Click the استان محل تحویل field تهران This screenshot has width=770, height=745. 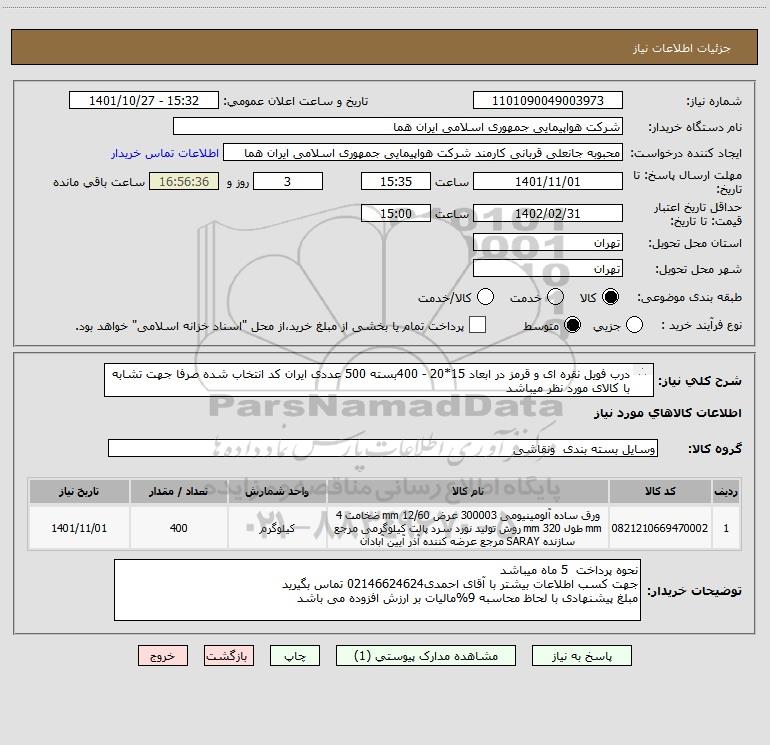tap(548, 243)
